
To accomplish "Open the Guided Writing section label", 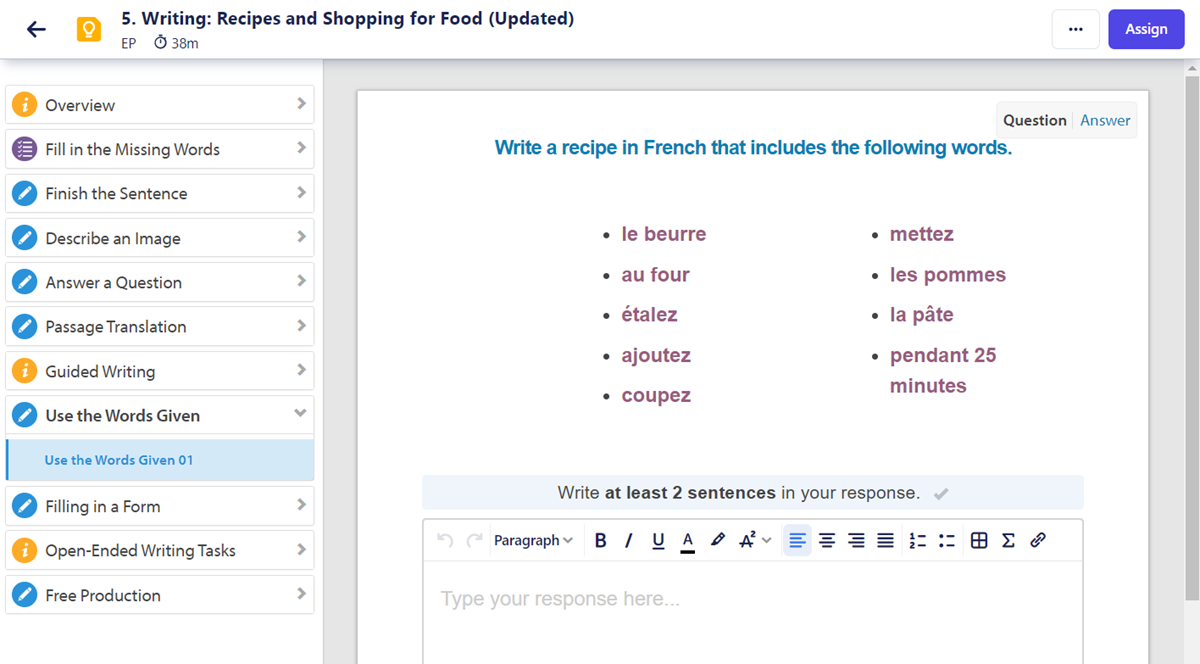I will (x=100, y=372).
